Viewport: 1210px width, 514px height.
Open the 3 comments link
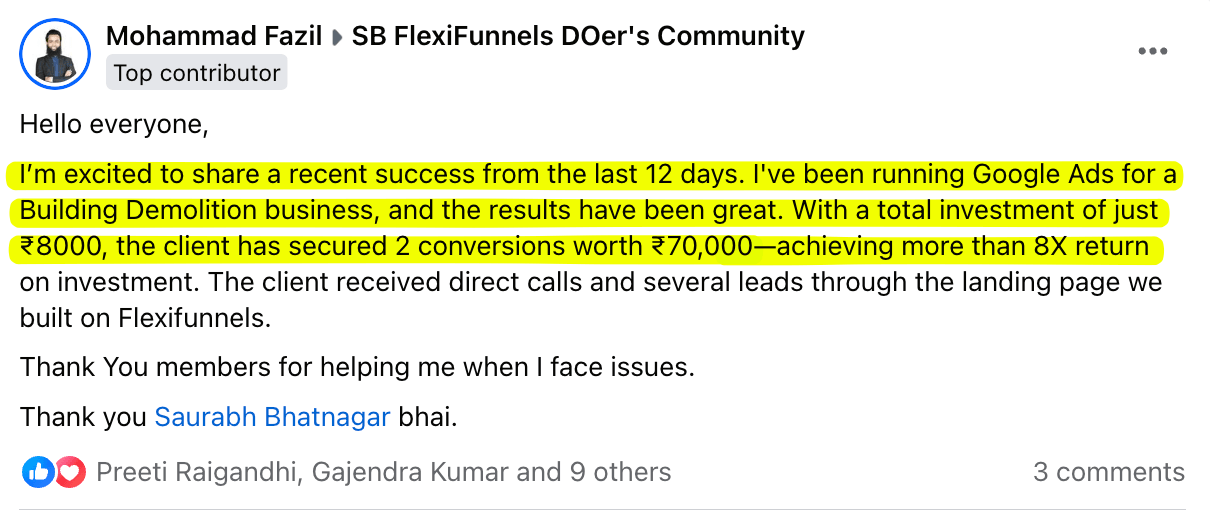pyautogui.click(x=1108, y=472)
